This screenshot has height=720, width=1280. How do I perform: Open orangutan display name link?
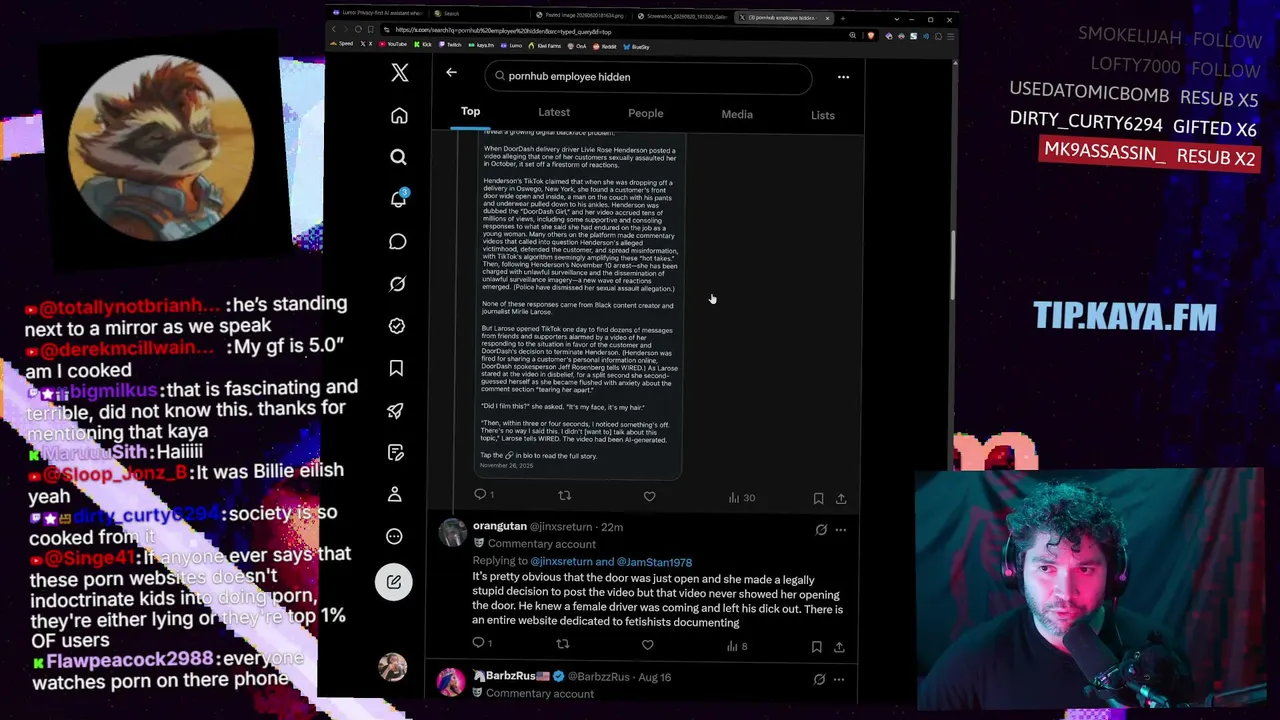pyautogui.click(x=500, y=526)
